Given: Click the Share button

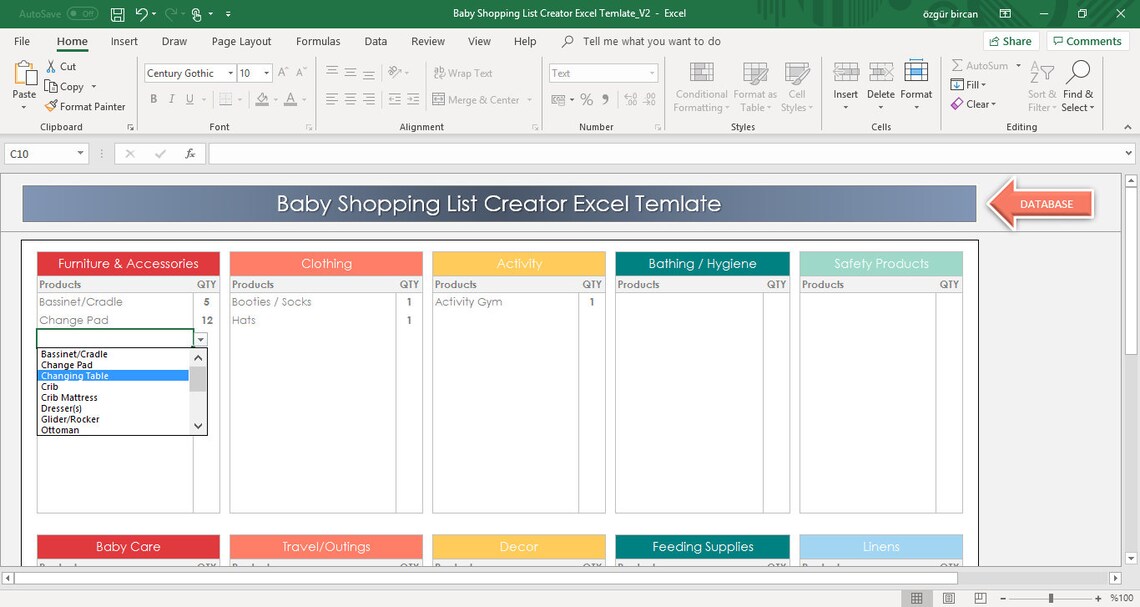Looking at the screenshot, I should click(1010, 41).
